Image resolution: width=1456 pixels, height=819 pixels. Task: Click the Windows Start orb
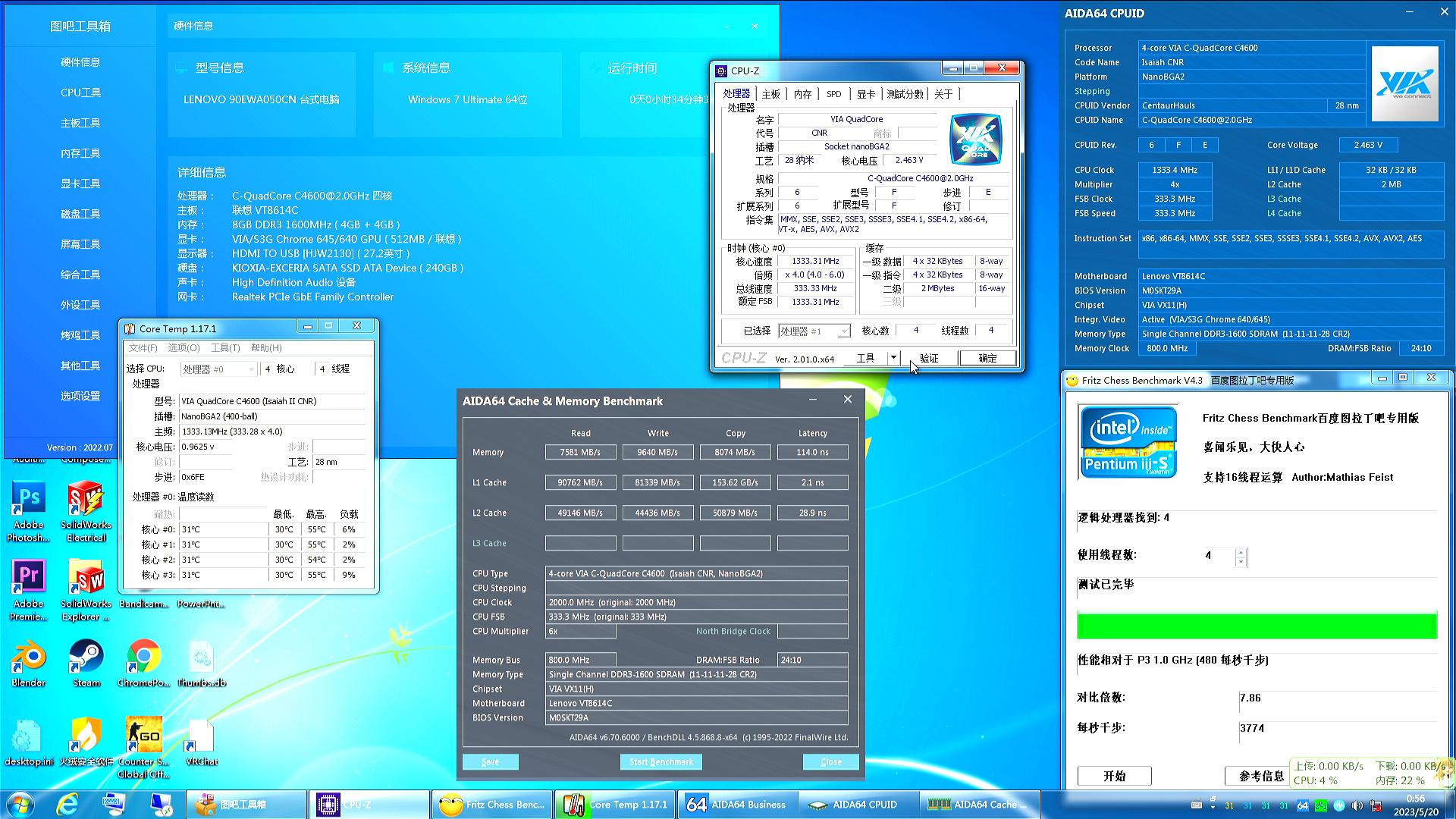[x=20, y=805]
